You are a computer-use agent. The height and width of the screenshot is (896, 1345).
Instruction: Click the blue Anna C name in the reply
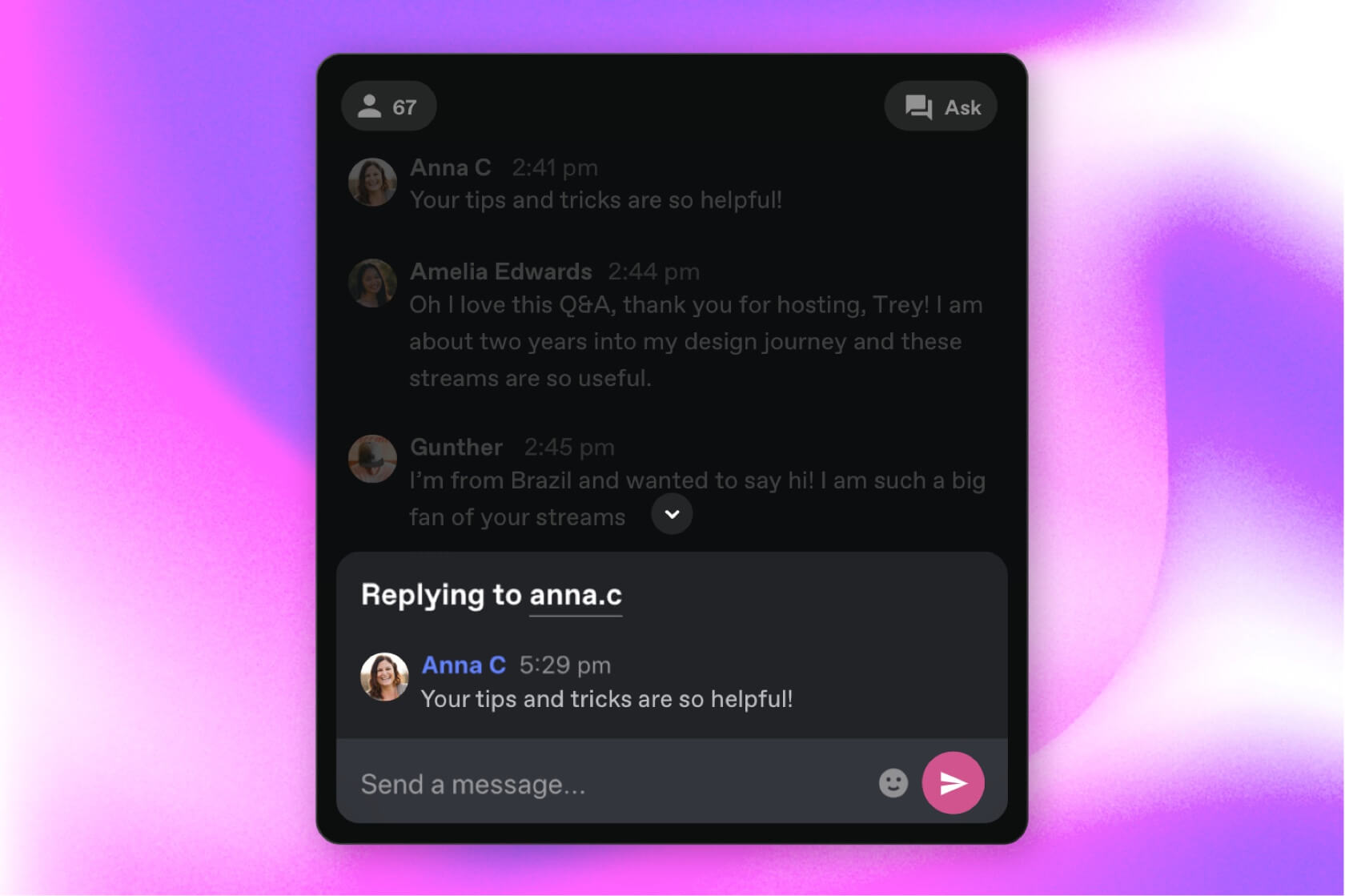pos(464,665)
